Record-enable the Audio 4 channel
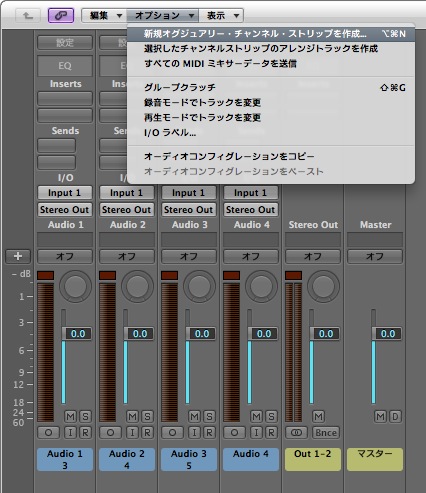This screenshot has height=493, width=426. (271, 433)
